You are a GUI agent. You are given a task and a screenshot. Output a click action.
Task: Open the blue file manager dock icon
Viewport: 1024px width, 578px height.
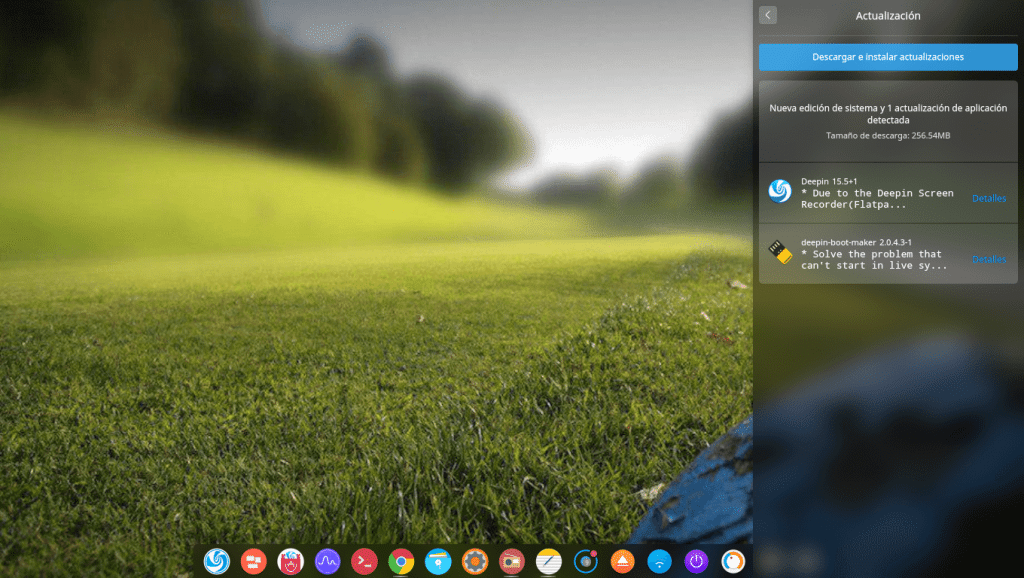point(438,562)
